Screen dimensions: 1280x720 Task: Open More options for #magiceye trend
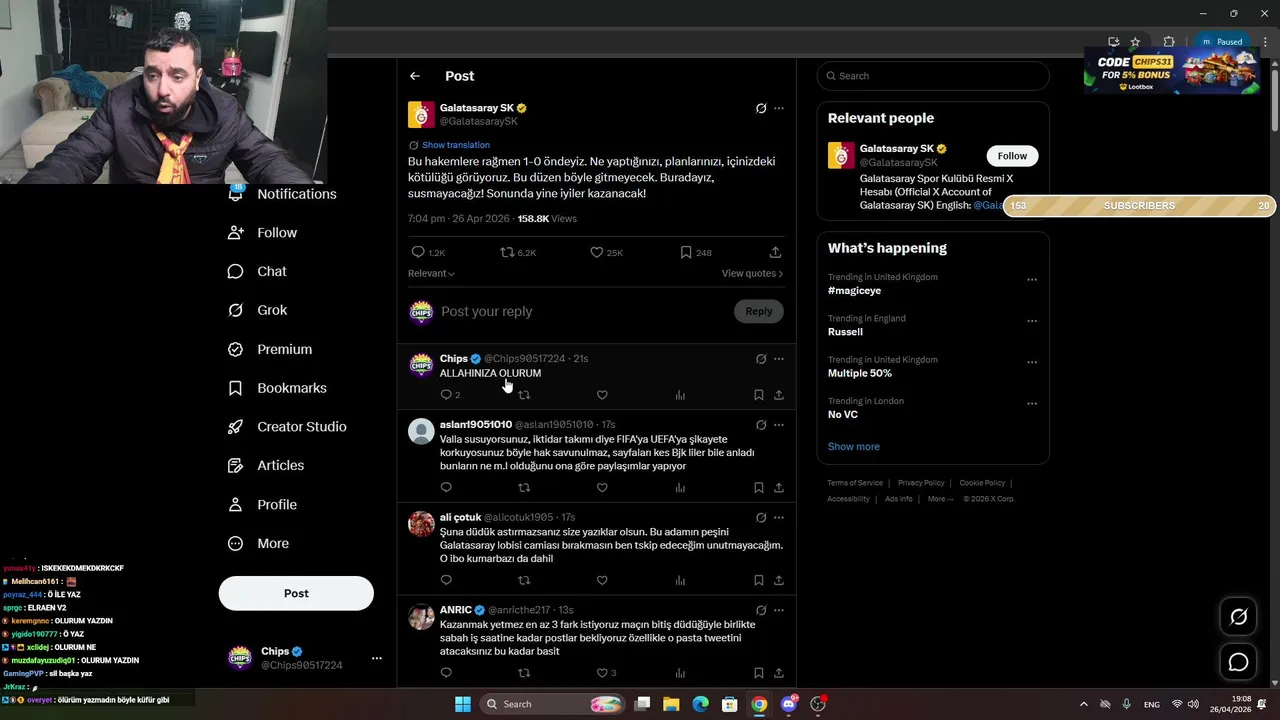tap(1032, 280)
